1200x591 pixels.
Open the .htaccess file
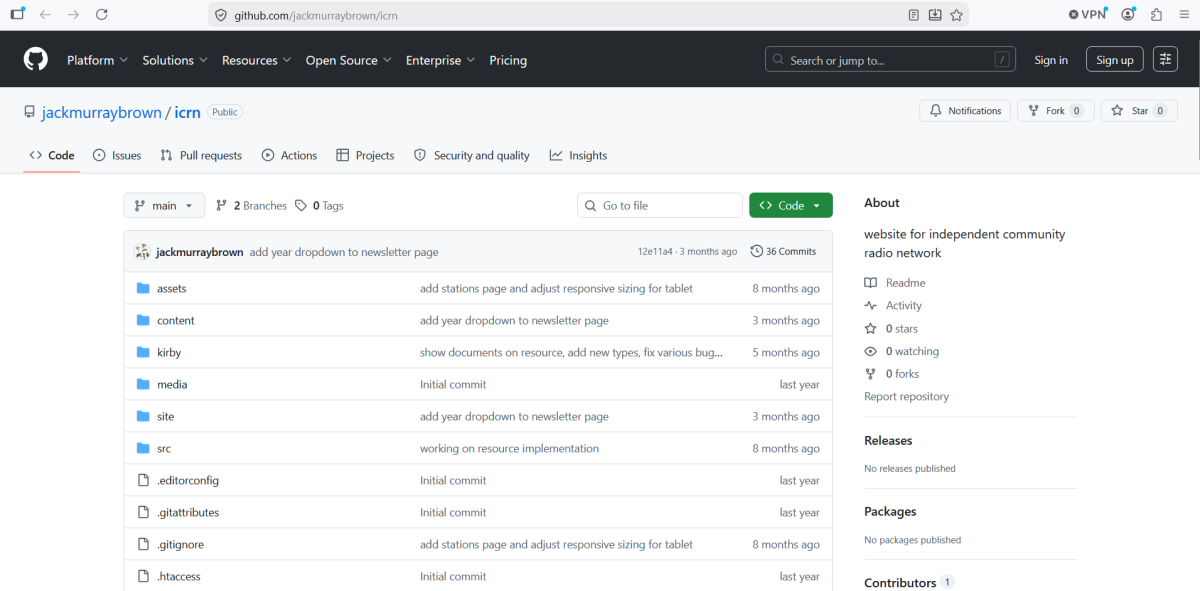coord(179,576)
